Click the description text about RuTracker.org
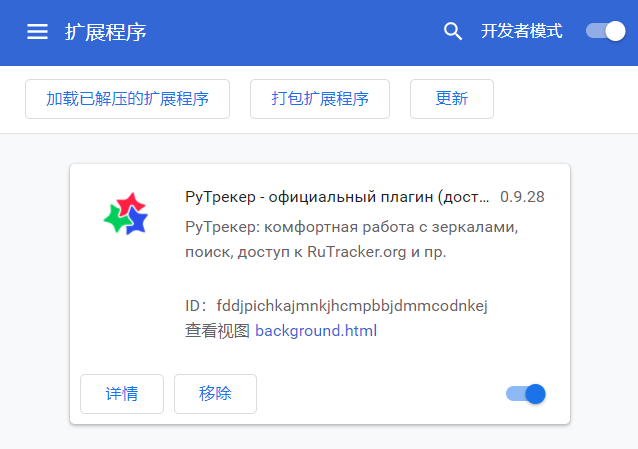 [352, 239]
